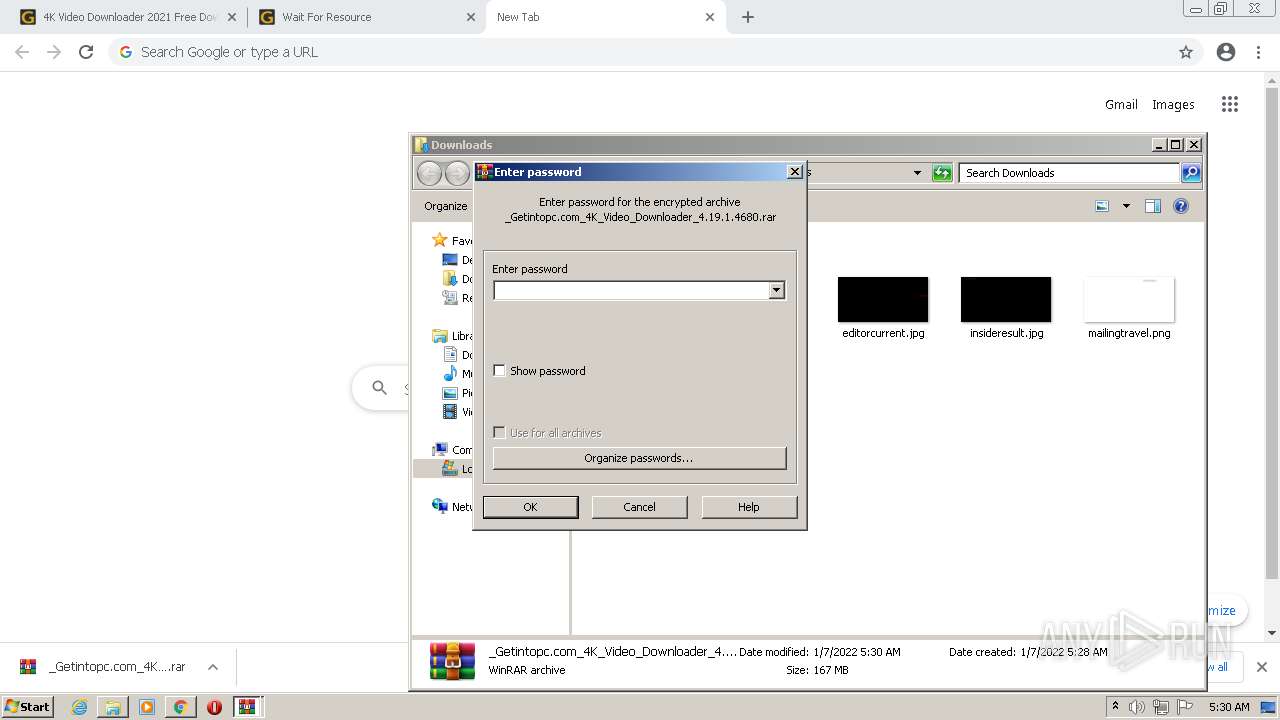Select editorcurrent.jpg thumbnail in Downloads
The width and height of the screenshot is (1280, 720).
883,300
